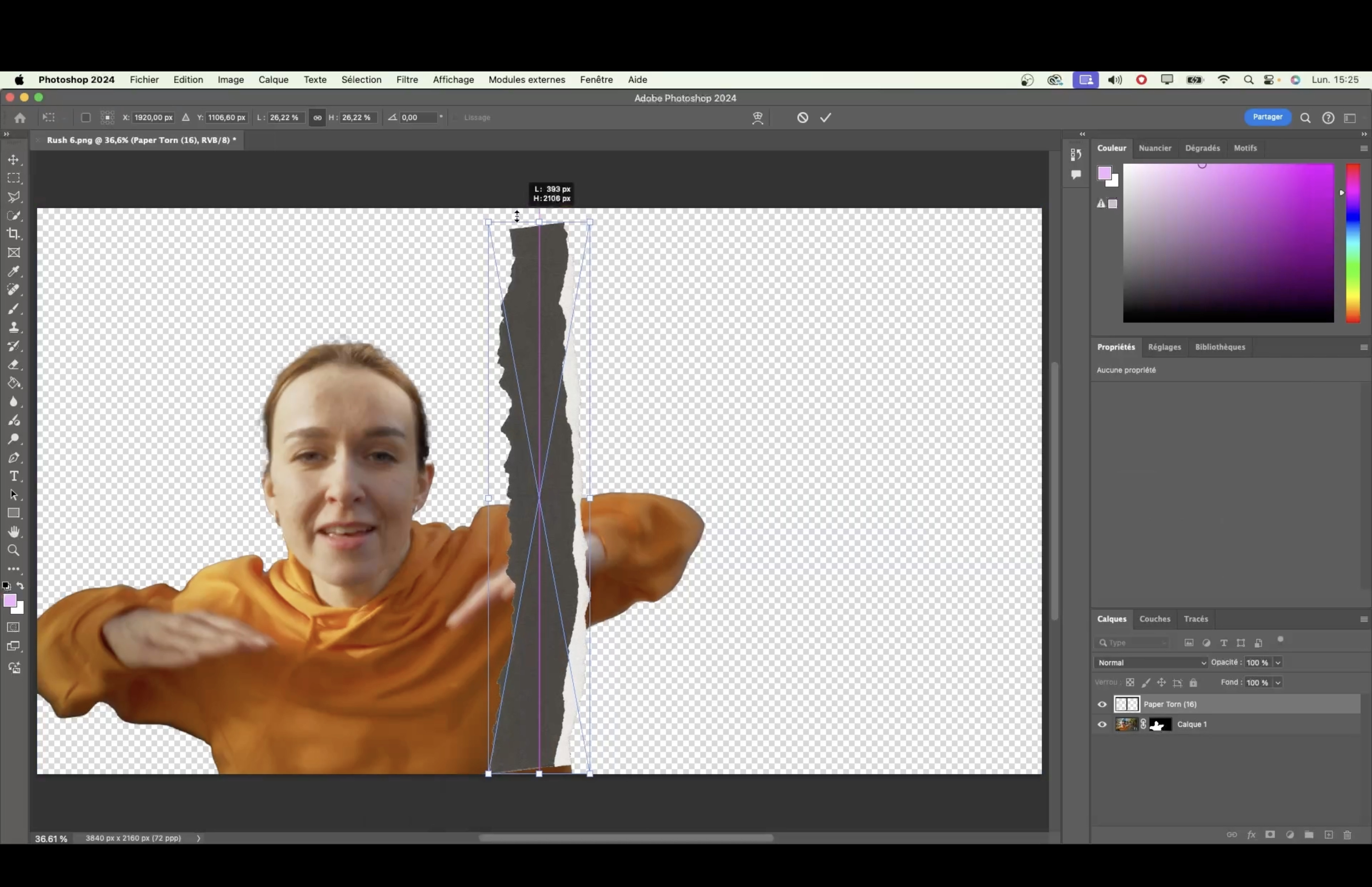Commit transform with the checkmark icon
This screenshot has height=887, width=1372.
tap(825, 117)
